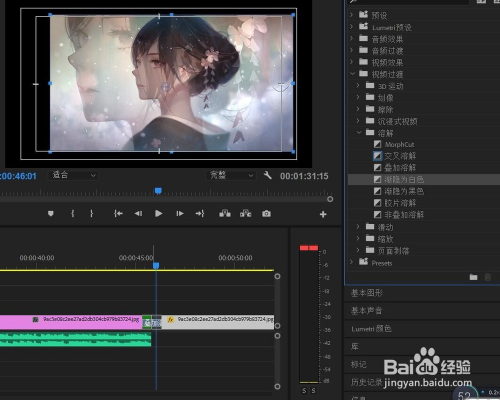500x400 pixels.
Task: Click the timeline playhead marker
Action: [156, 265]
